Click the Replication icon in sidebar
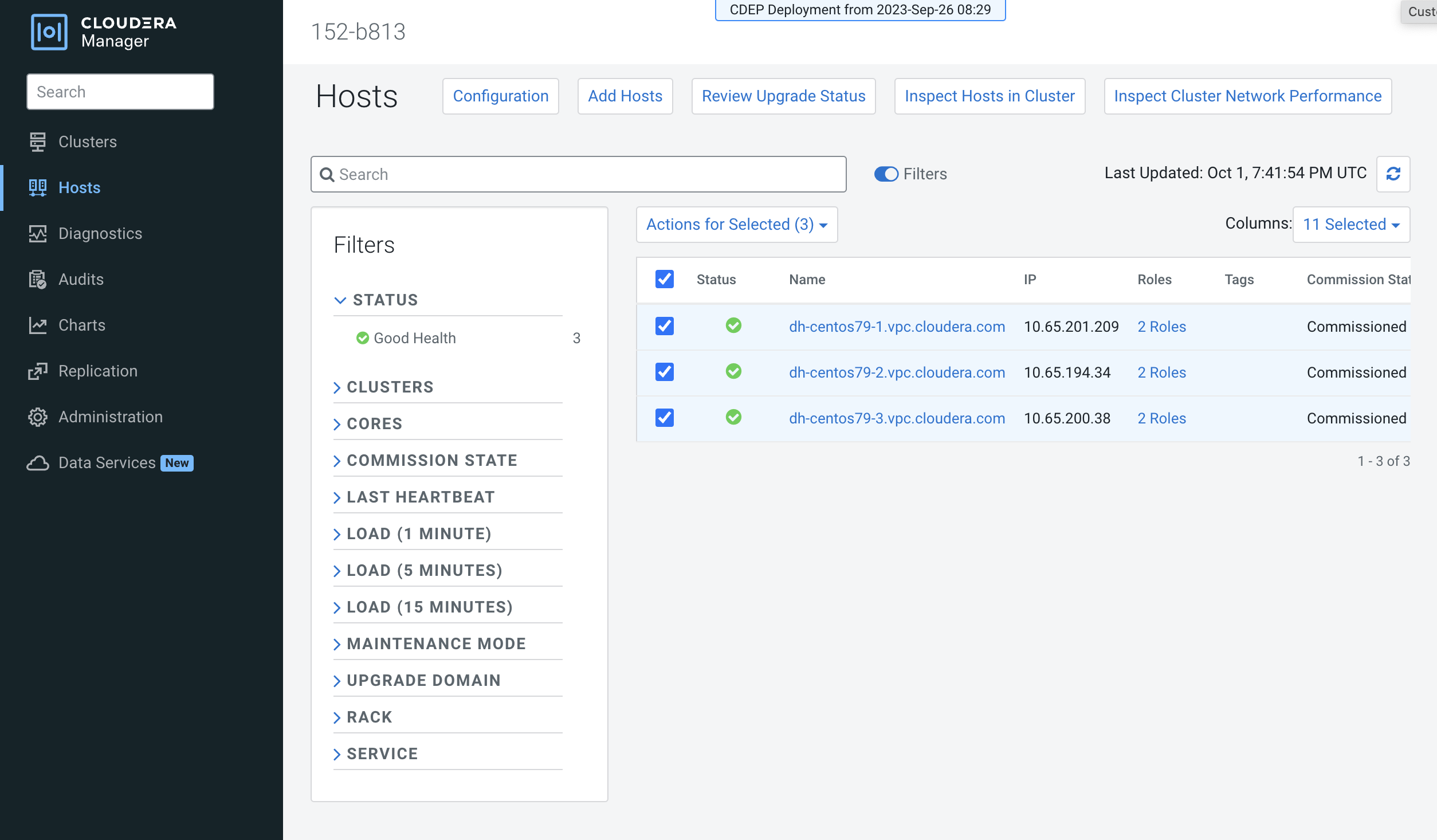This screenshot has width=1437, height=840. tap(38, 371)
